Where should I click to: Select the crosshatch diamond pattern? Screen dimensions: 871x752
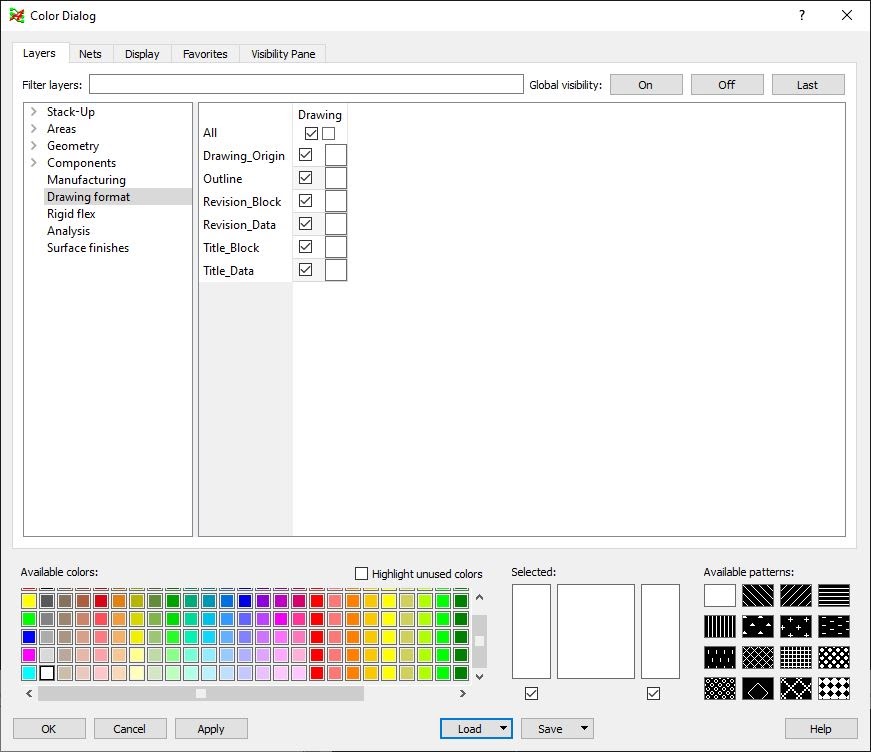point(758,658)
